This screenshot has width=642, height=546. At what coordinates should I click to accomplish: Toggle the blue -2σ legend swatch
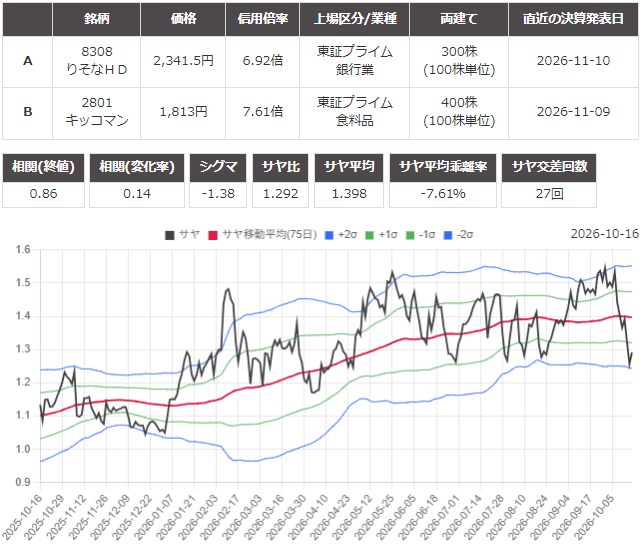tap(448, 235)
